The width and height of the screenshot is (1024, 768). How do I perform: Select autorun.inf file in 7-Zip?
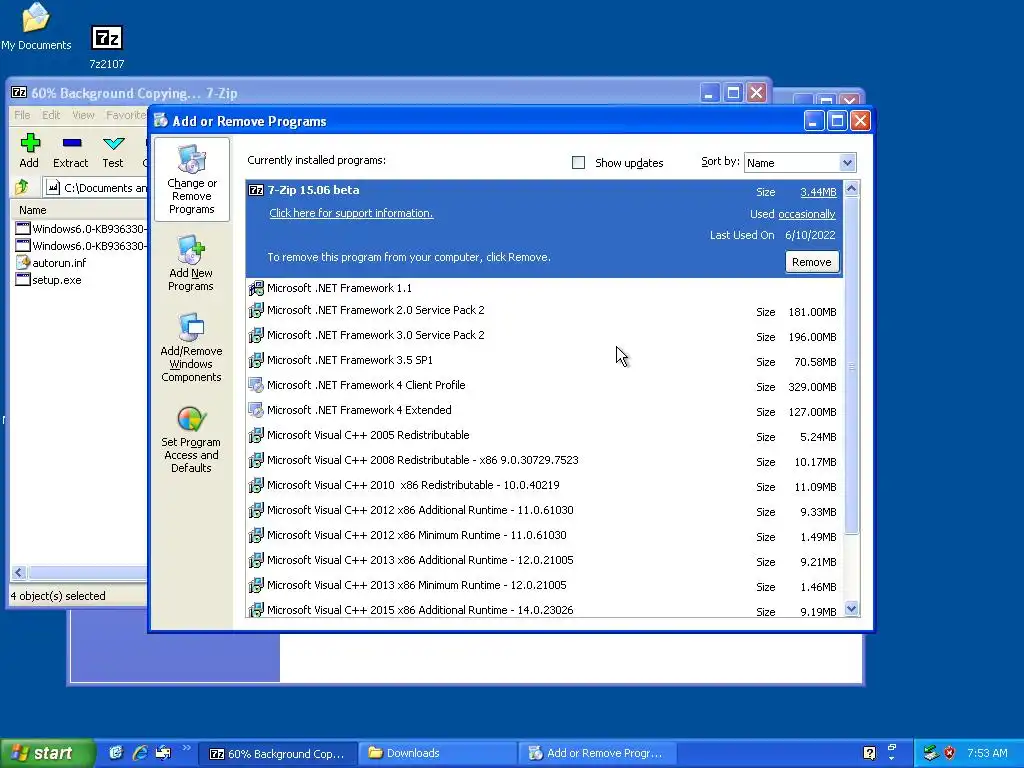click(x=51, y=263)
